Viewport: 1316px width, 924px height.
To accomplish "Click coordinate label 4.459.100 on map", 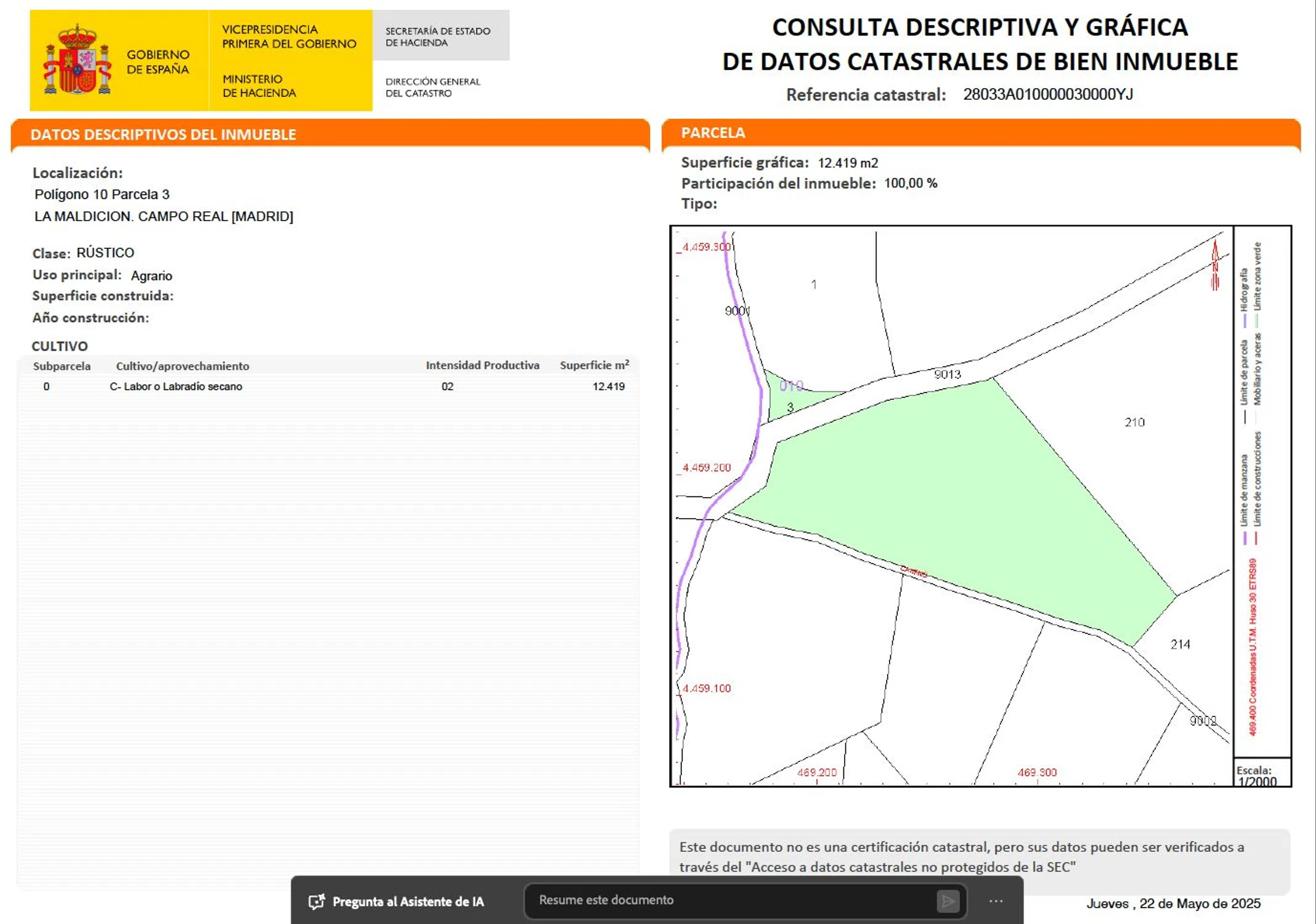I will 706,688.
